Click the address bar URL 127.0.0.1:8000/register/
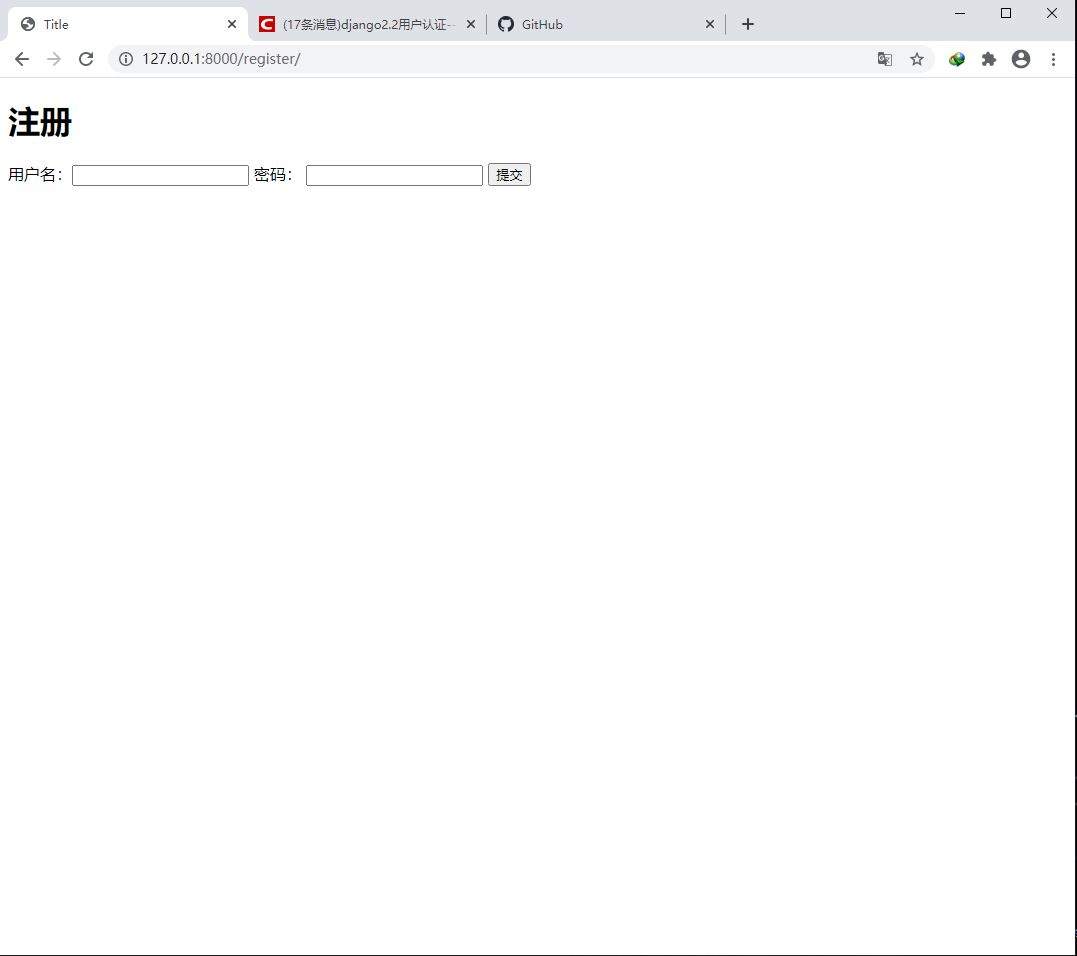The image size is (1077, 956). (221, 59)
